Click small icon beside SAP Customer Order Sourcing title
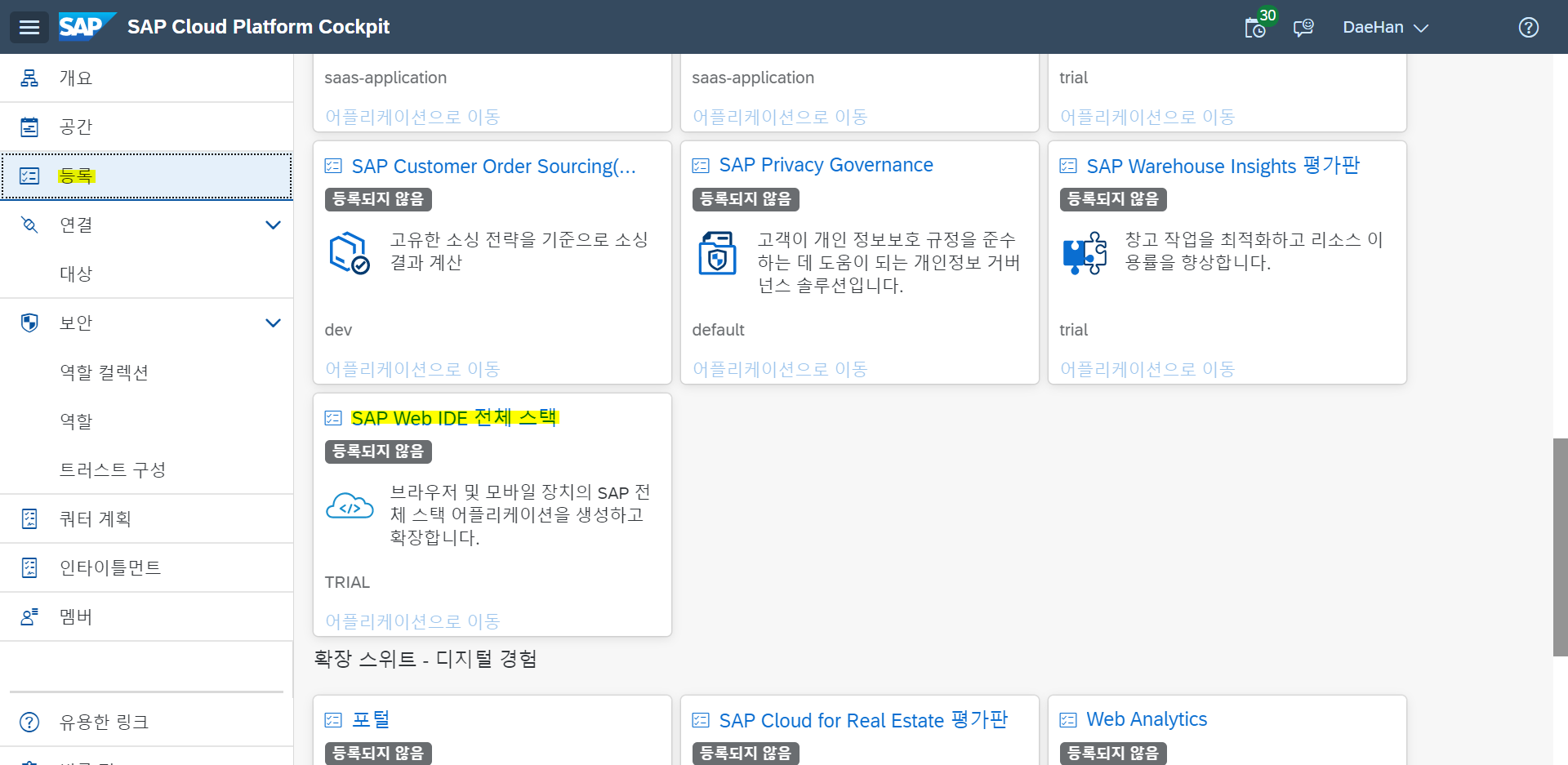This screenshot has height=765, width=1568. pos(333,167)
